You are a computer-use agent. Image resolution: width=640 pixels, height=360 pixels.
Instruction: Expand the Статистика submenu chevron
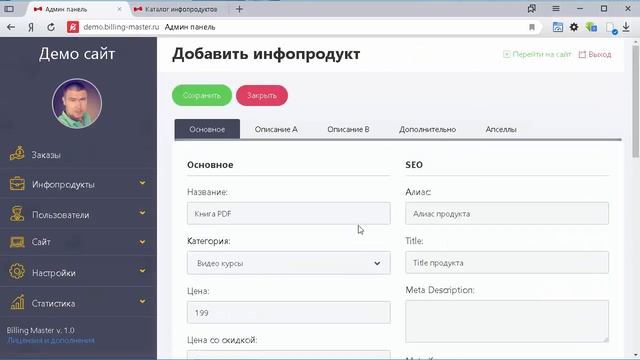(142, 301)
